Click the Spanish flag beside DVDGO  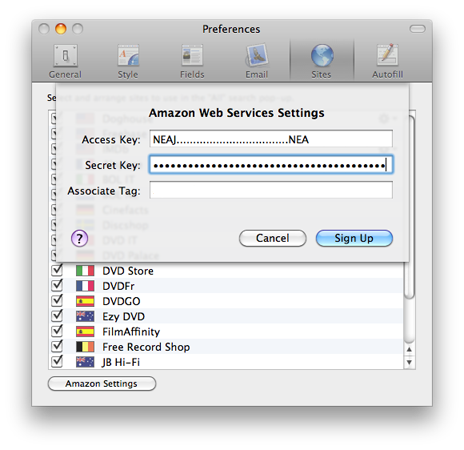[x=85, y=301]
